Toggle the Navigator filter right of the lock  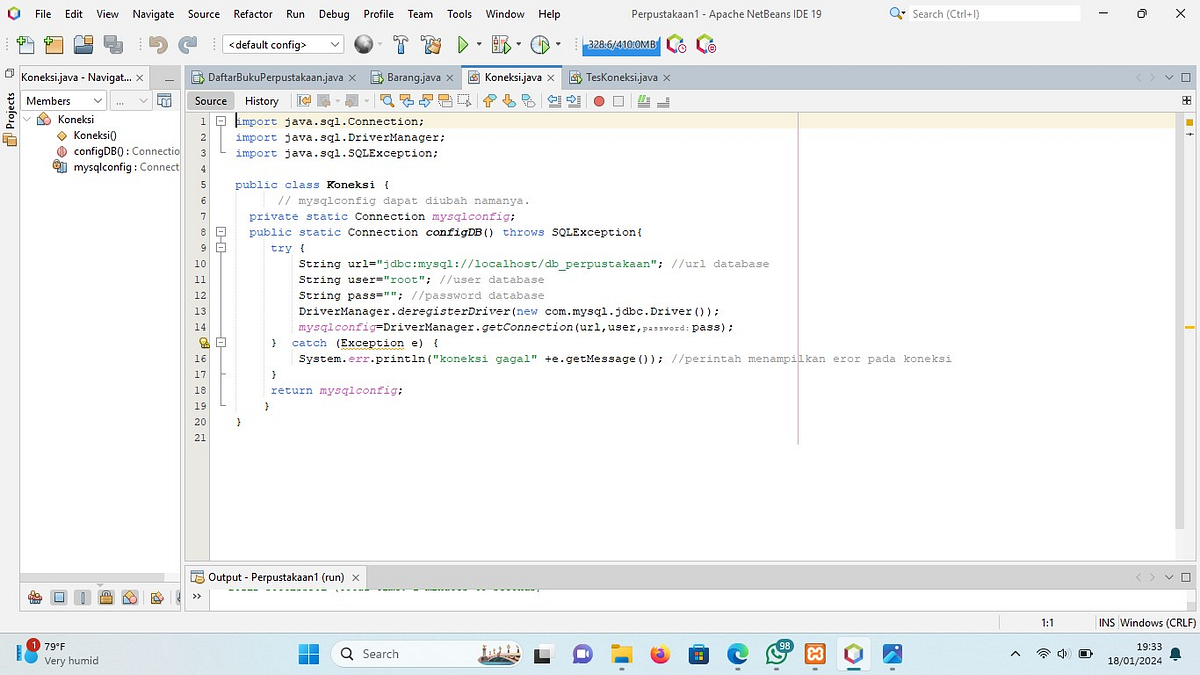(131, 597)
